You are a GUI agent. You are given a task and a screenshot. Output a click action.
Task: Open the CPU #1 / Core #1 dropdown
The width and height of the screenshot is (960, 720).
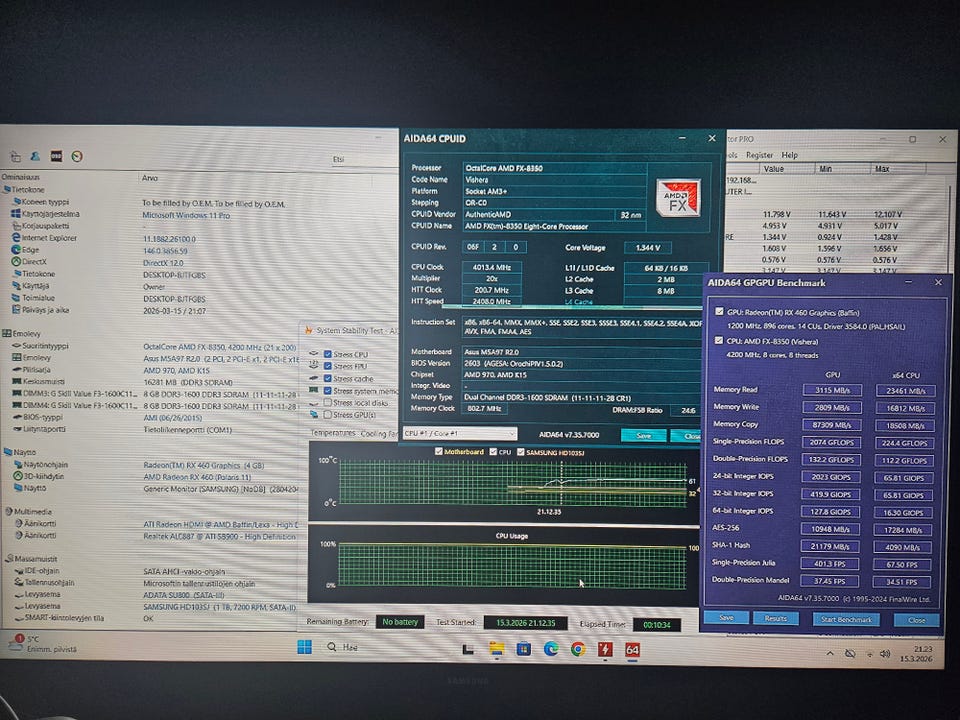click(460, 433)
